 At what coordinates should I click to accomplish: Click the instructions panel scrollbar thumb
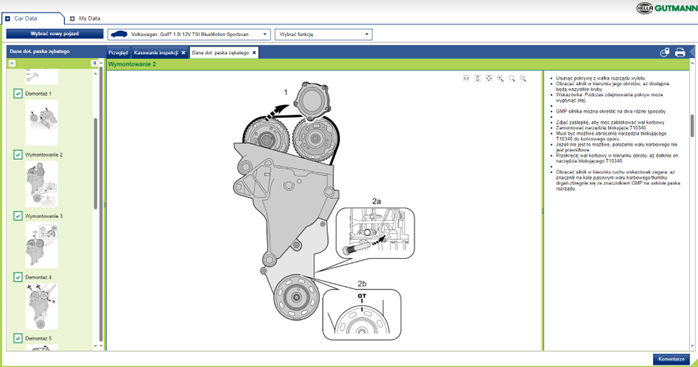(692, 126)
